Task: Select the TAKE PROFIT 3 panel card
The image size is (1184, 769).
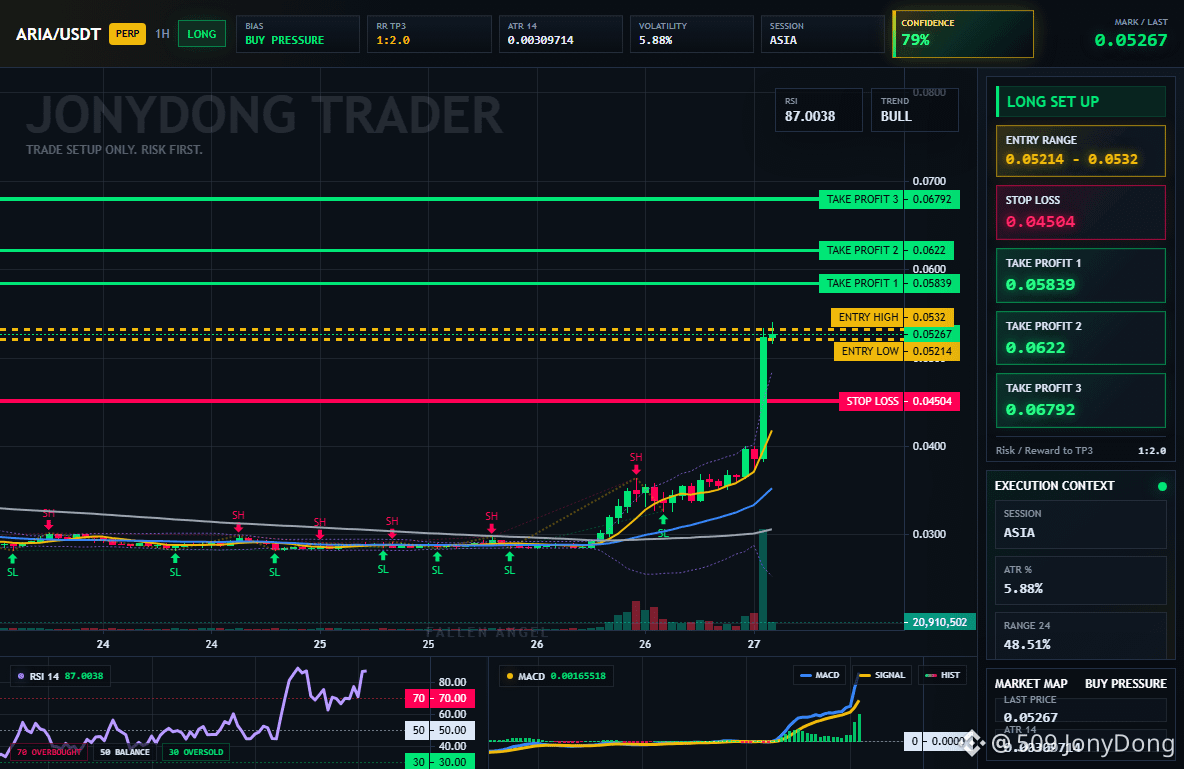Action: click(1081, 400)
